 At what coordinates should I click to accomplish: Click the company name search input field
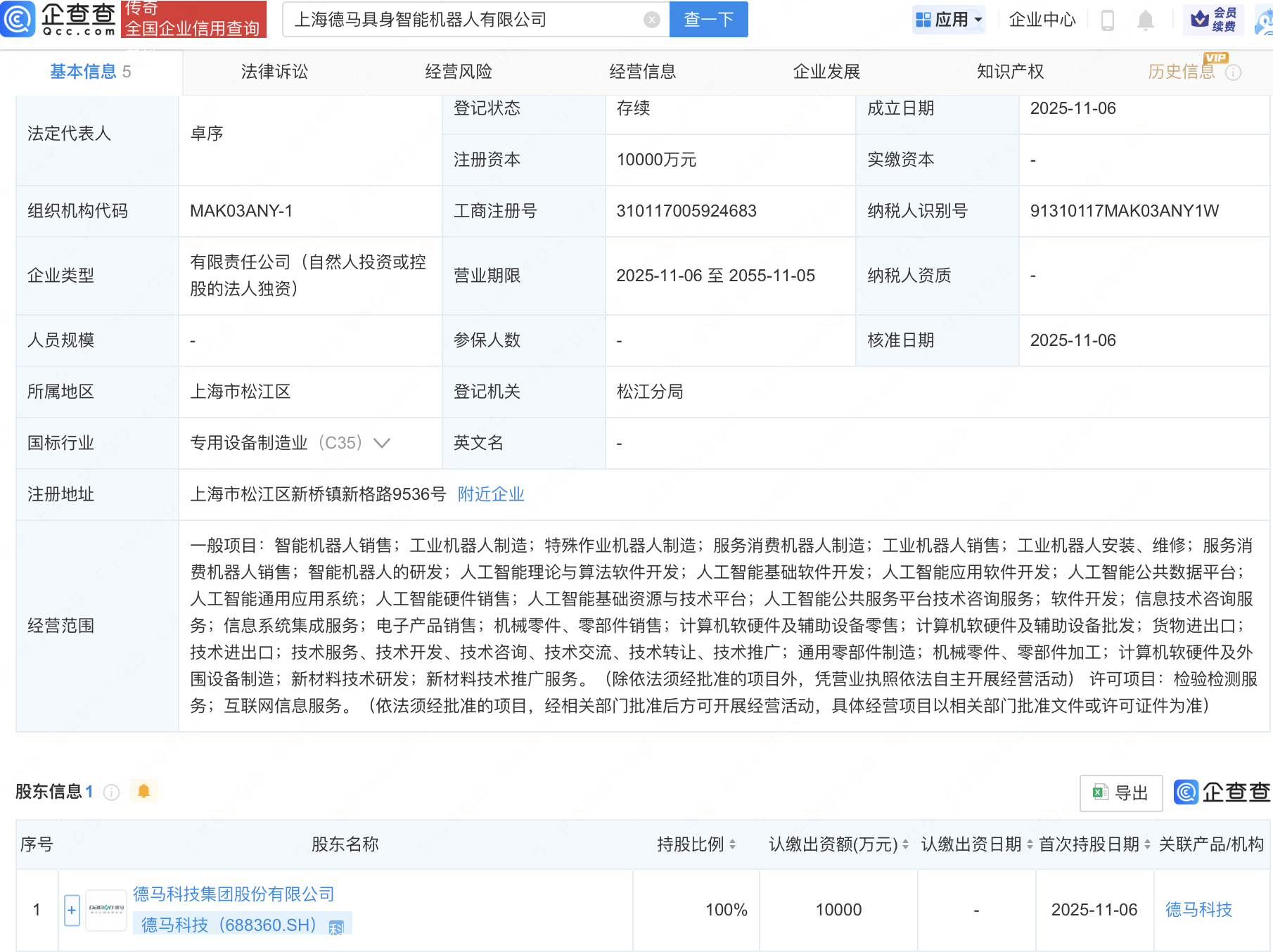click(x=464, y=20)
